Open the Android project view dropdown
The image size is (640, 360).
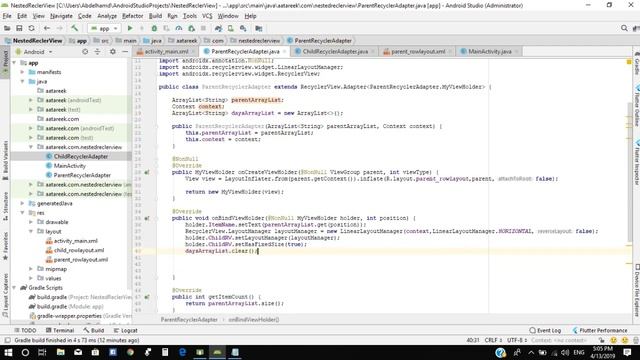(x=34, y=52)
